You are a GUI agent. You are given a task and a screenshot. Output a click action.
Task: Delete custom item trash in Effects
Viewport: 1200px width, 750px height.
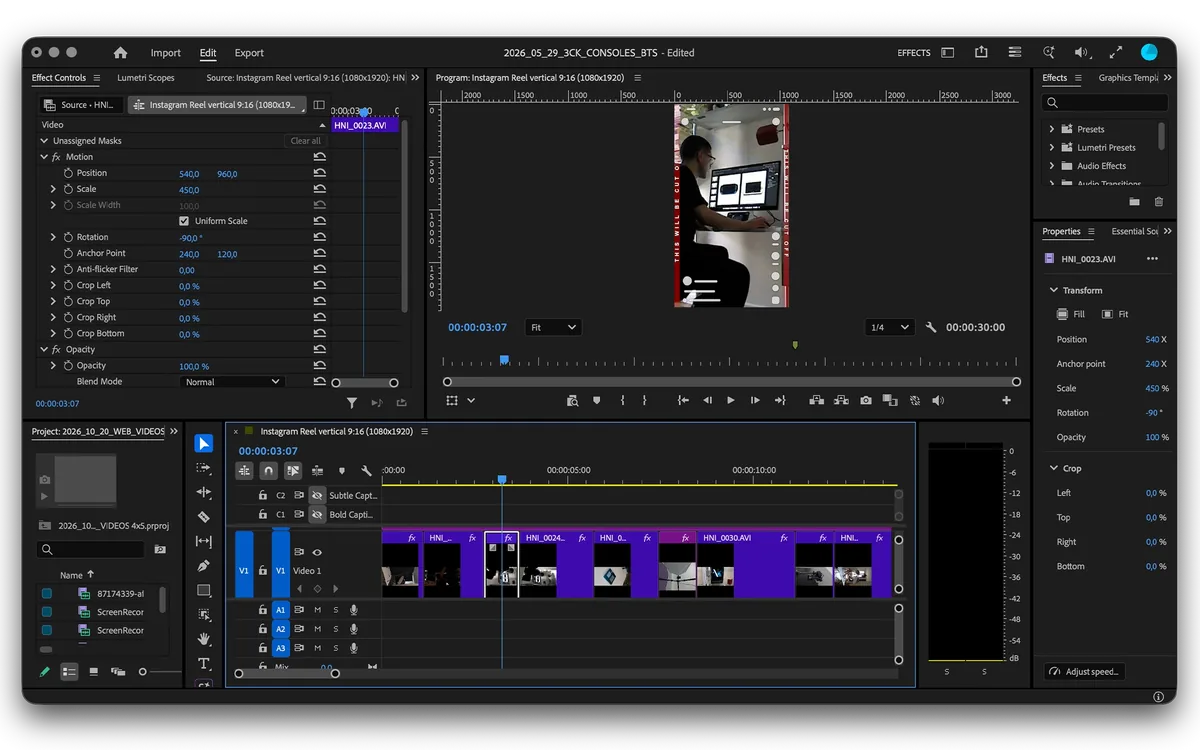click(x=1159, y=202)
